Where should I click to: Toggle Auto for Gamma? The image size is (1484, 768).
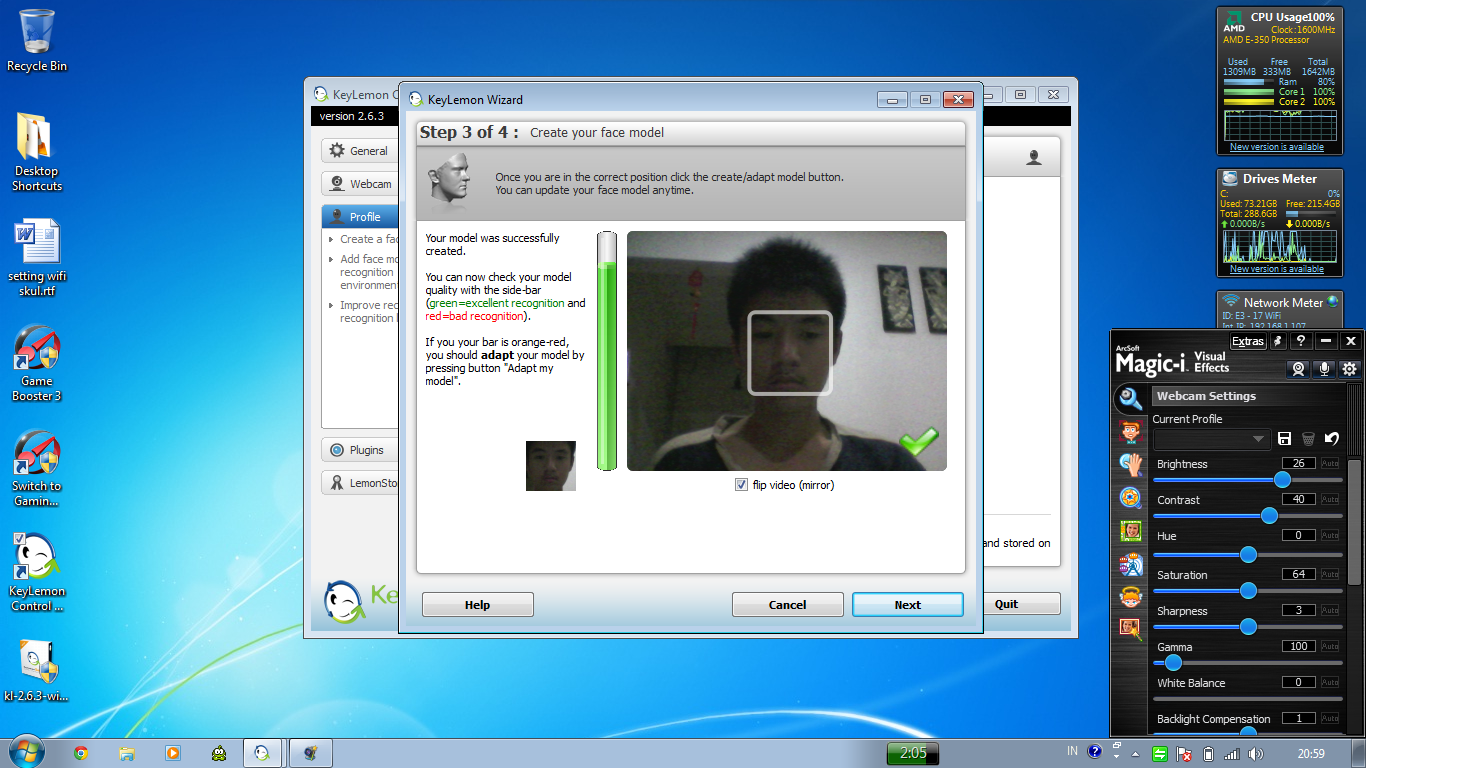[x=1330, y=646]
